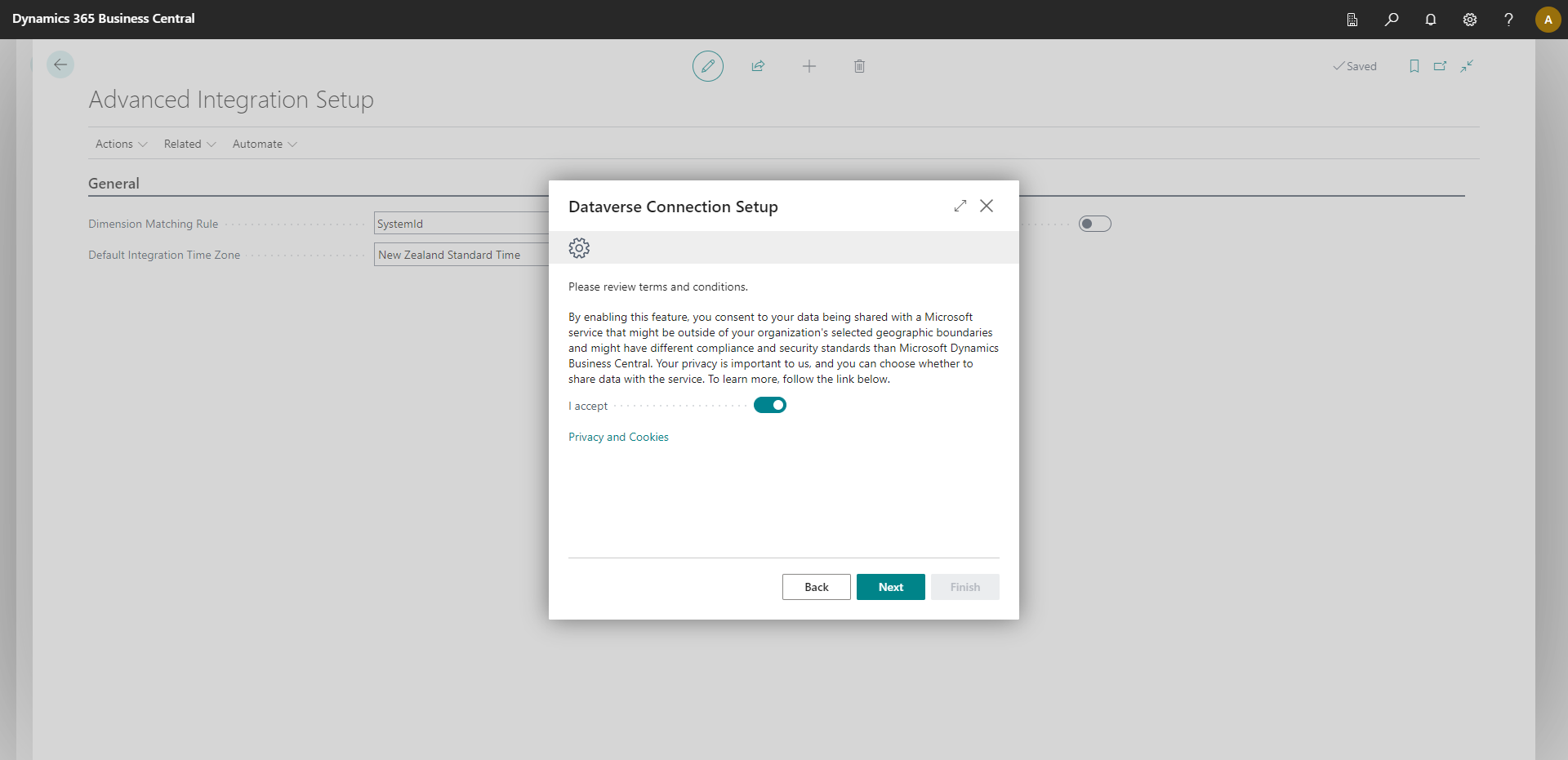Toggle the switch right of the dialog

coord(1095,224)
